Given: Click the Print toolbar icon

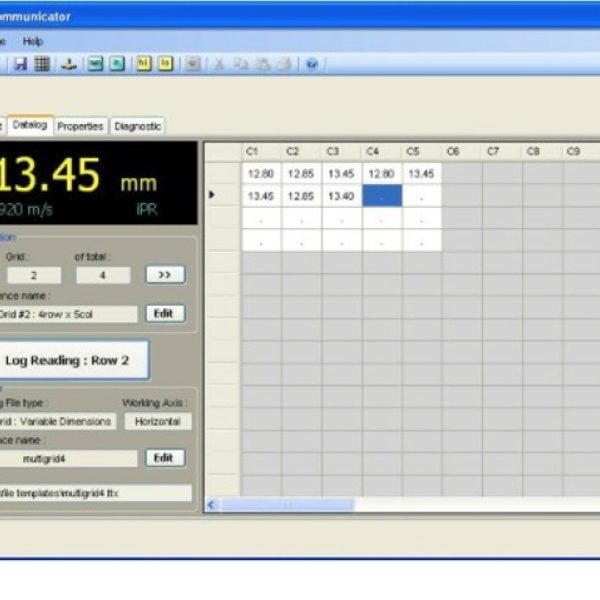Looking at the screenshot, I should 284,64.
